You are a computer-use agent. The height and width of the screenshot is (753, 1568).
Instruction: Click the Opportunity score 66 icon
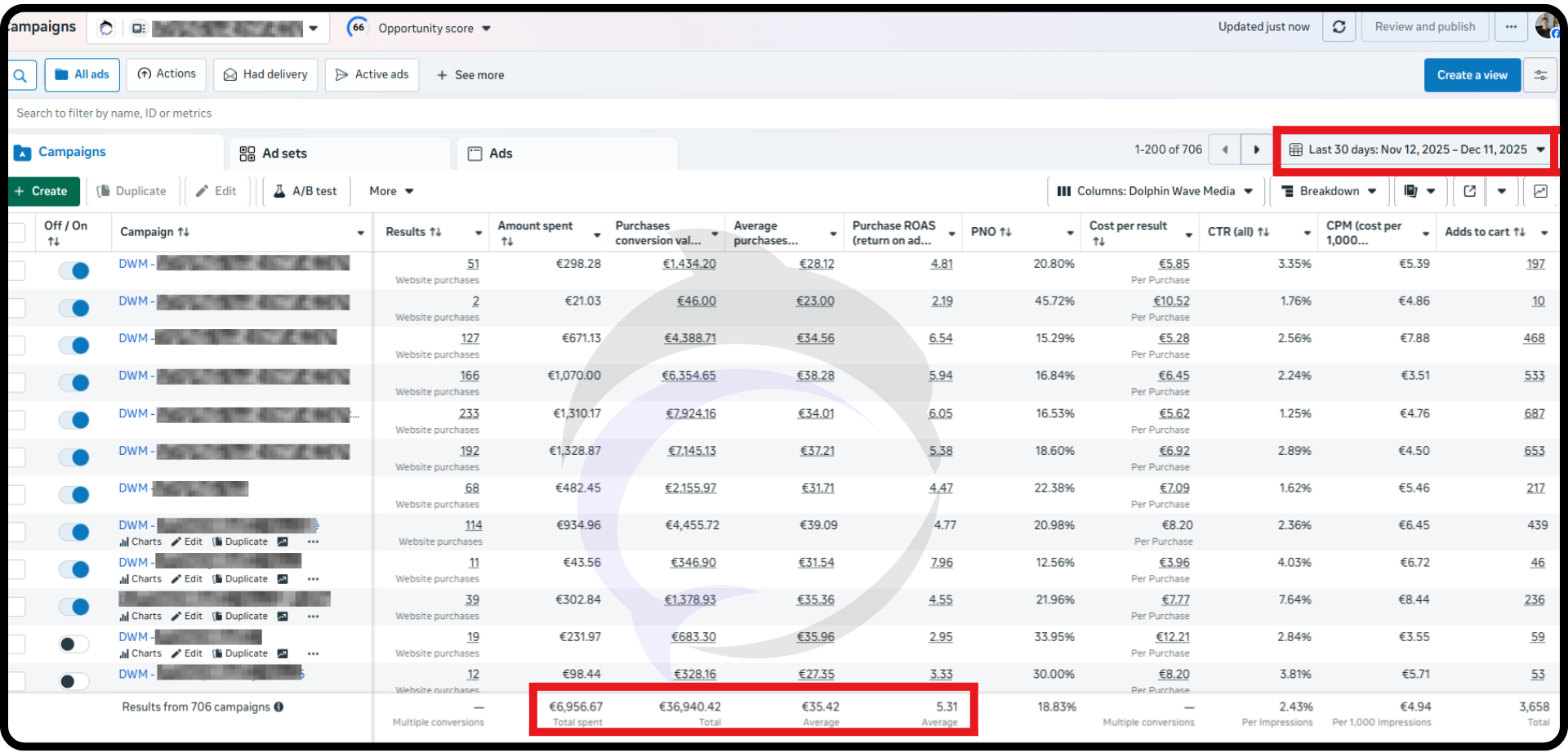pyautogui.click(x=358, y=28)
